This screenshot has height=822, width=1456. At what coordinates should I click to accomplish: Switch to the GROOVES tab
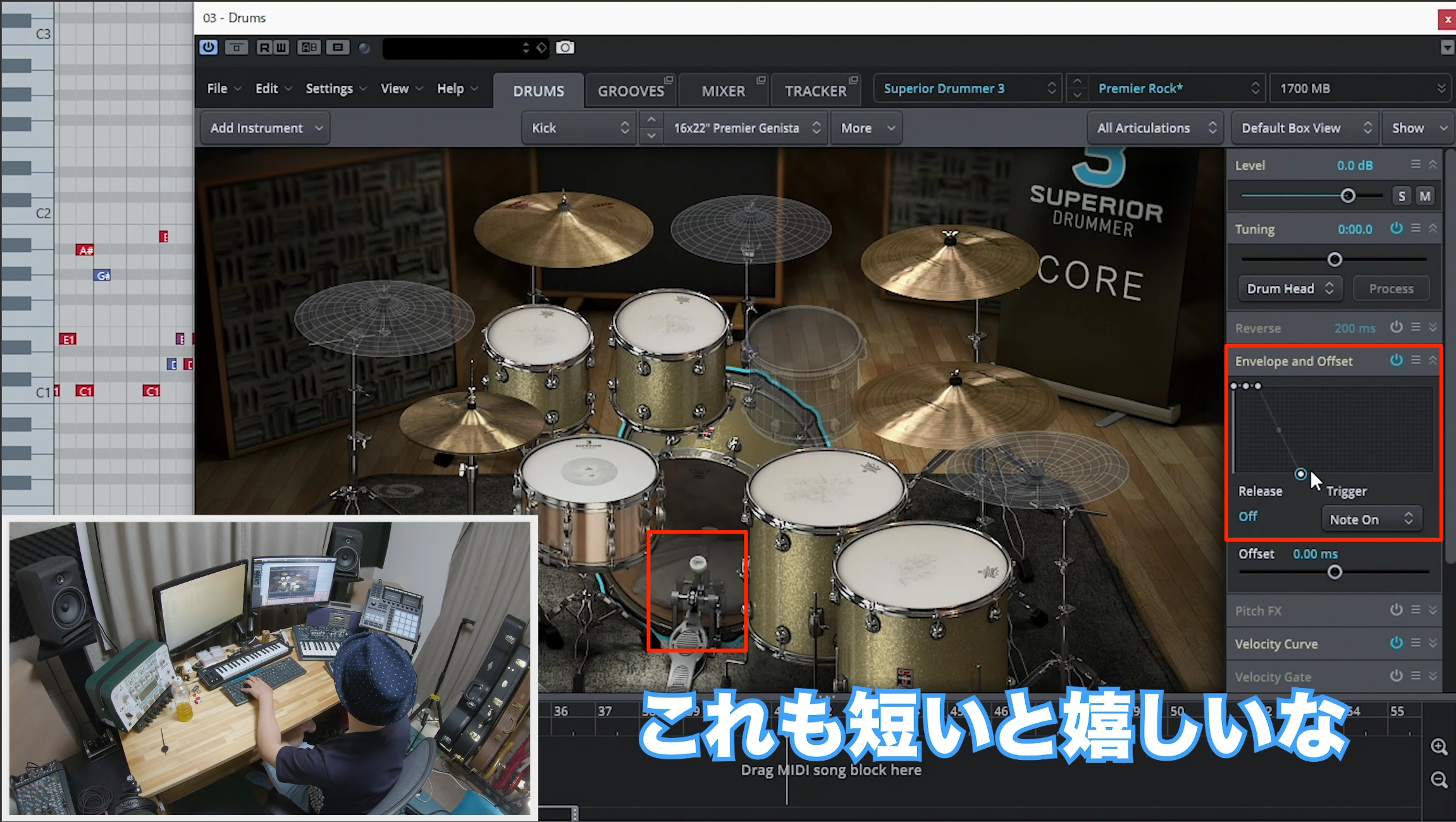point(631,91)
